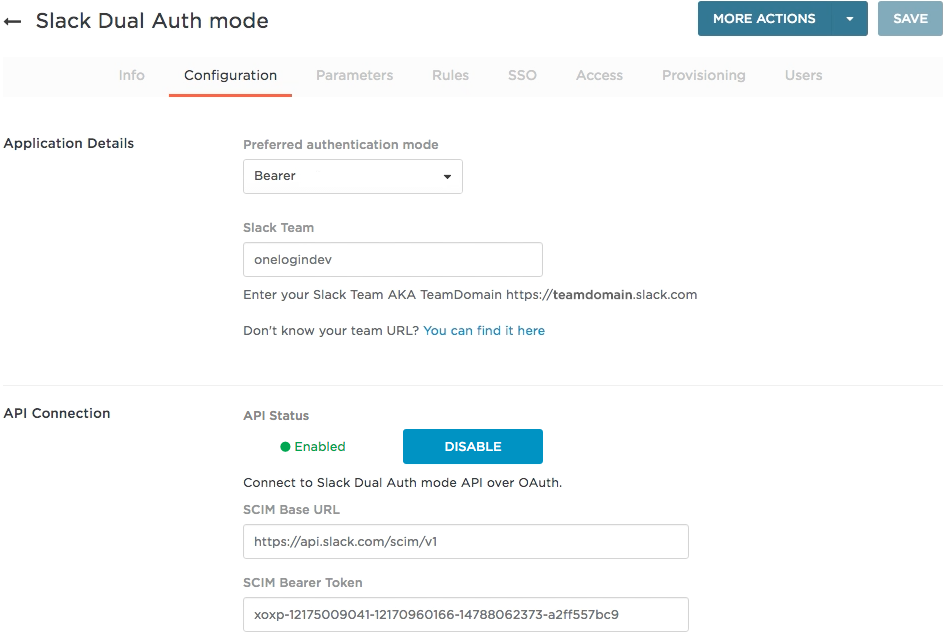Click the 'API Status' label
The width and height of the screenshot is (946, 638).
coord(276,416)
